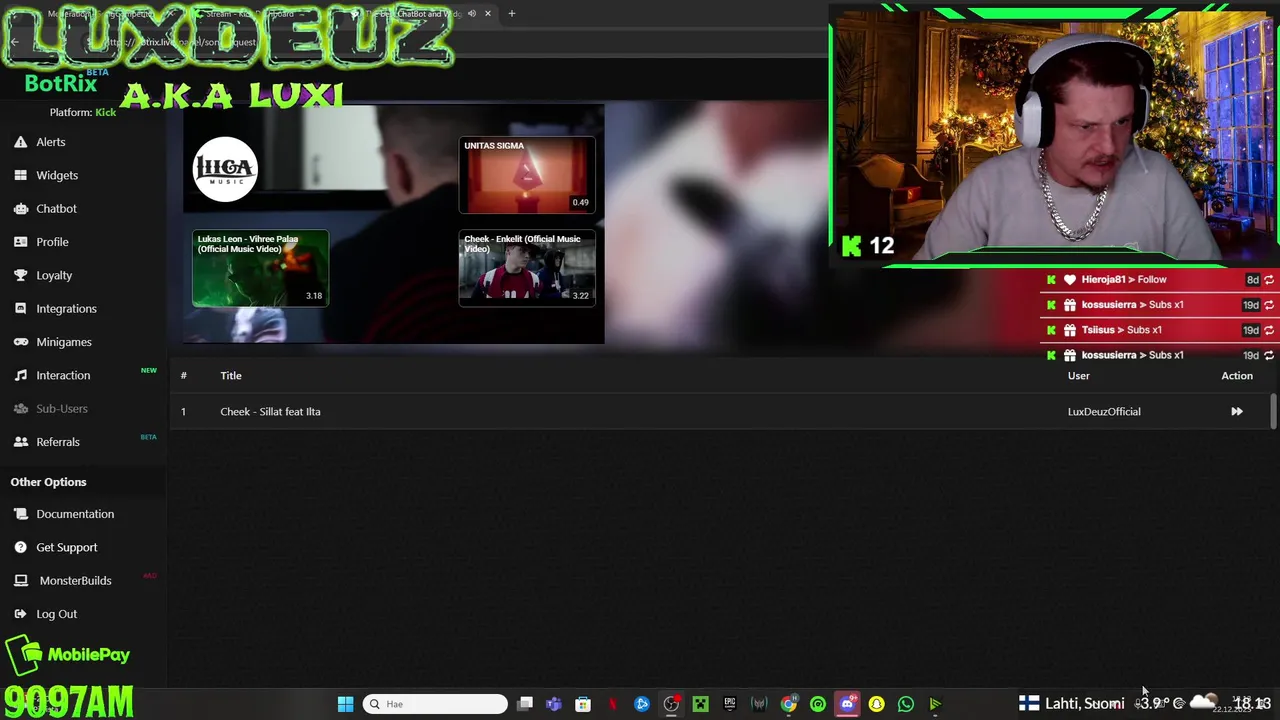Open the UNITAS SIGMA suggested video
The width and height of the screenshot is (1280, 720).
[x=527, y=175]
